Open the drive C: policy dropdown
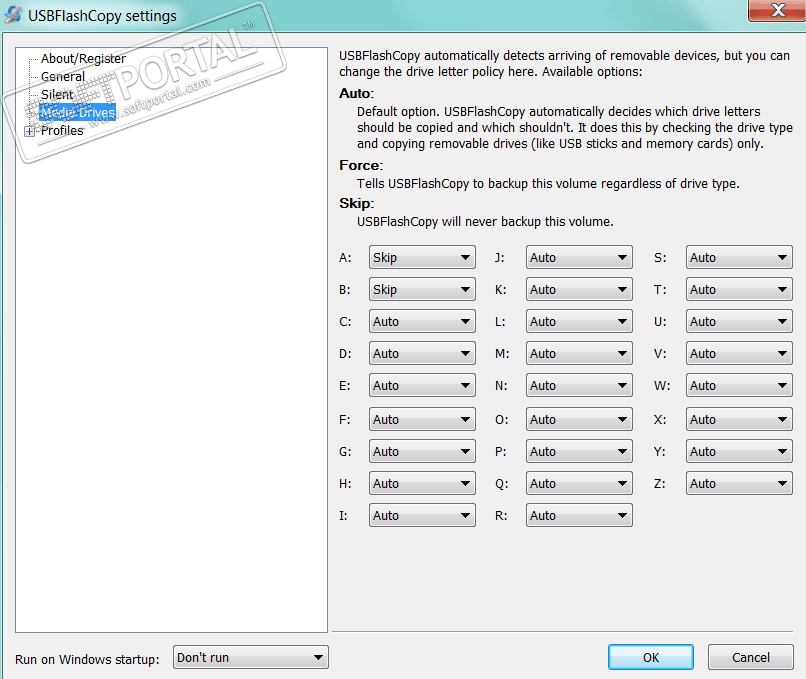Image resolution: width=806 pixels, height=679 pixels. (x=422, y=321)
